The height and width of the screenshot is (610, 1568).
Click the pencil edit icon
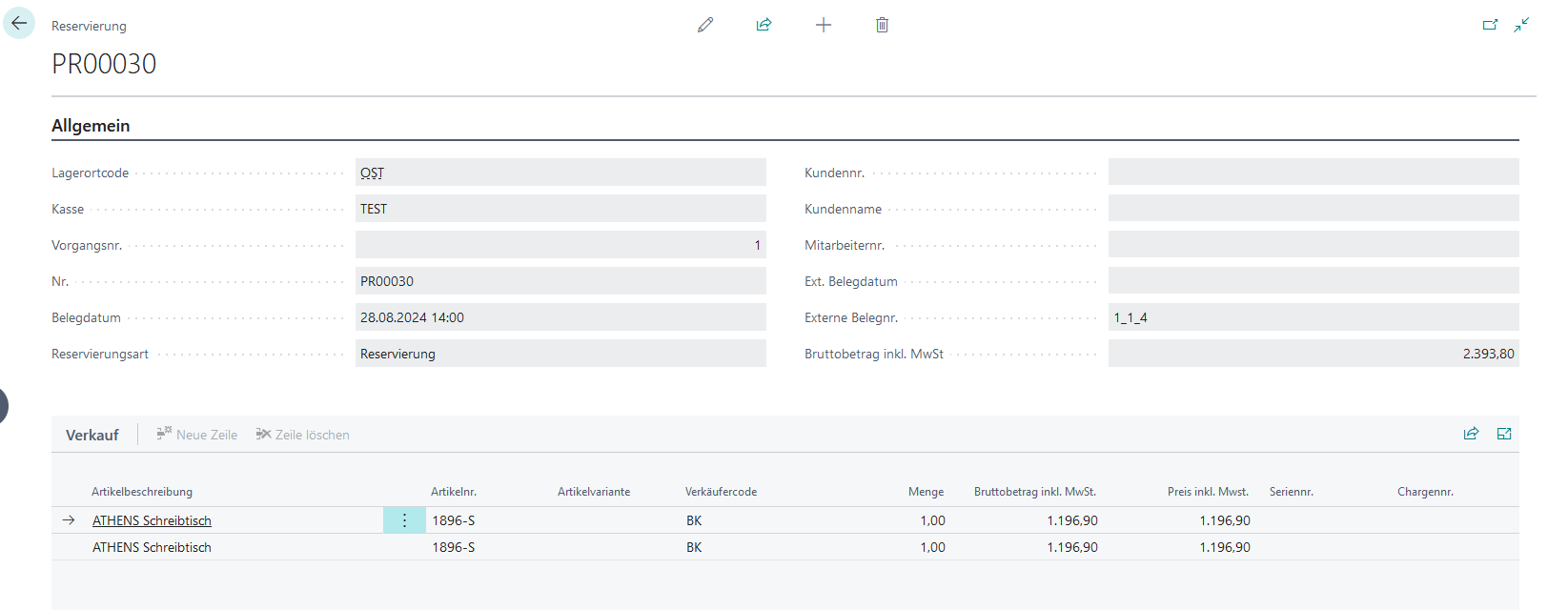point(705,25)
